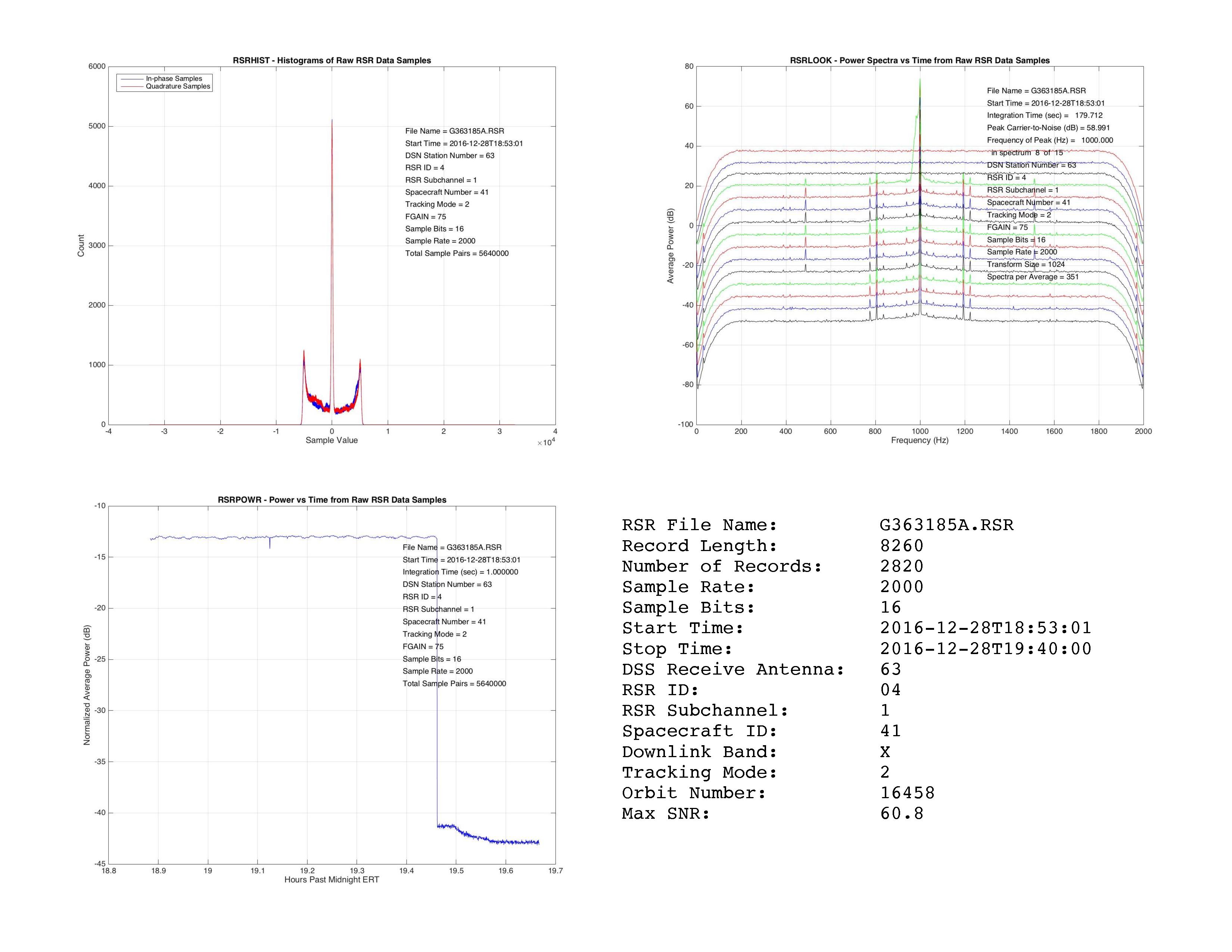Viewport: 1232px width, 952px height.
Task: Click the 'Sample Bits:' label in the summary
Action: point(688,607)
